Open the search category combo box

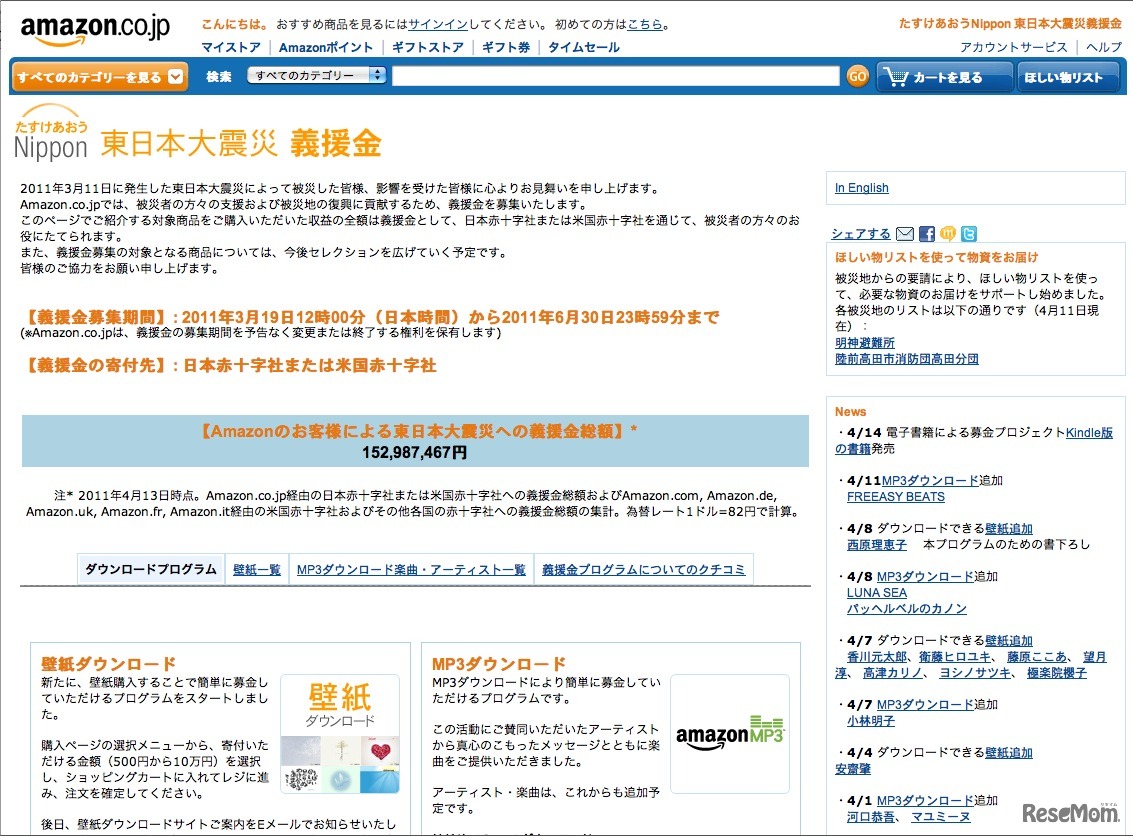point(318,73)
